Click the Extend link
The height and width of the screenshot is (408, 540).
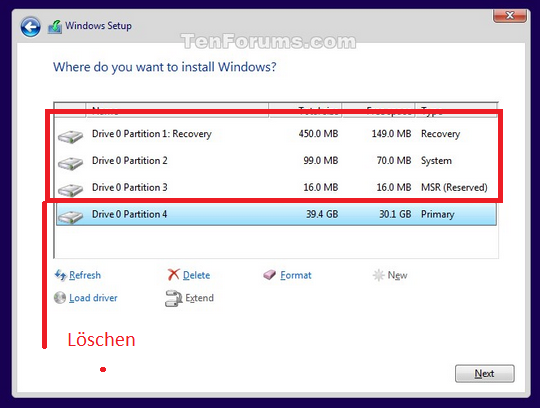point(199,298)
